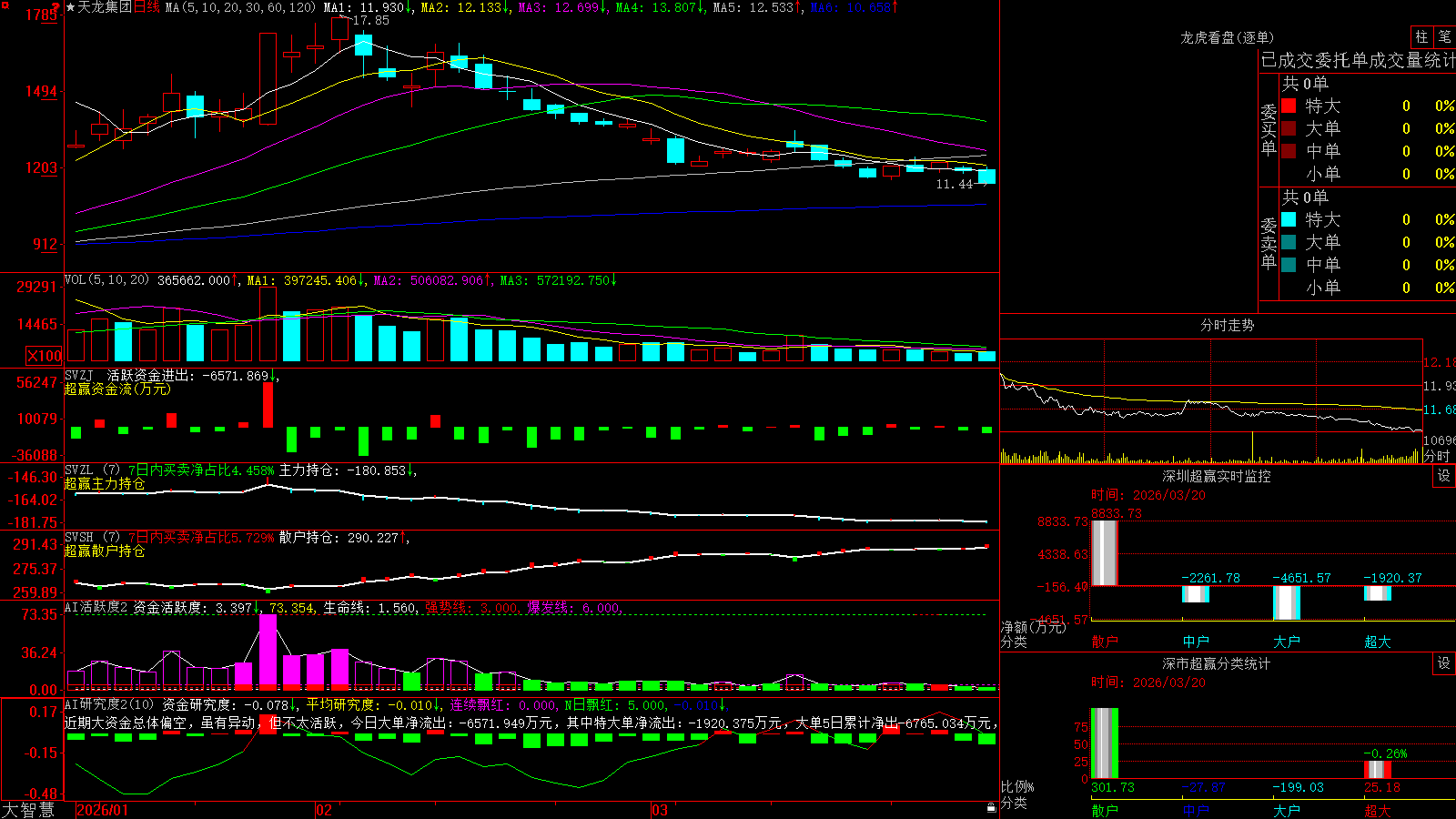Click the 8833.73 散户 net-amount bar

(1105, 553)
